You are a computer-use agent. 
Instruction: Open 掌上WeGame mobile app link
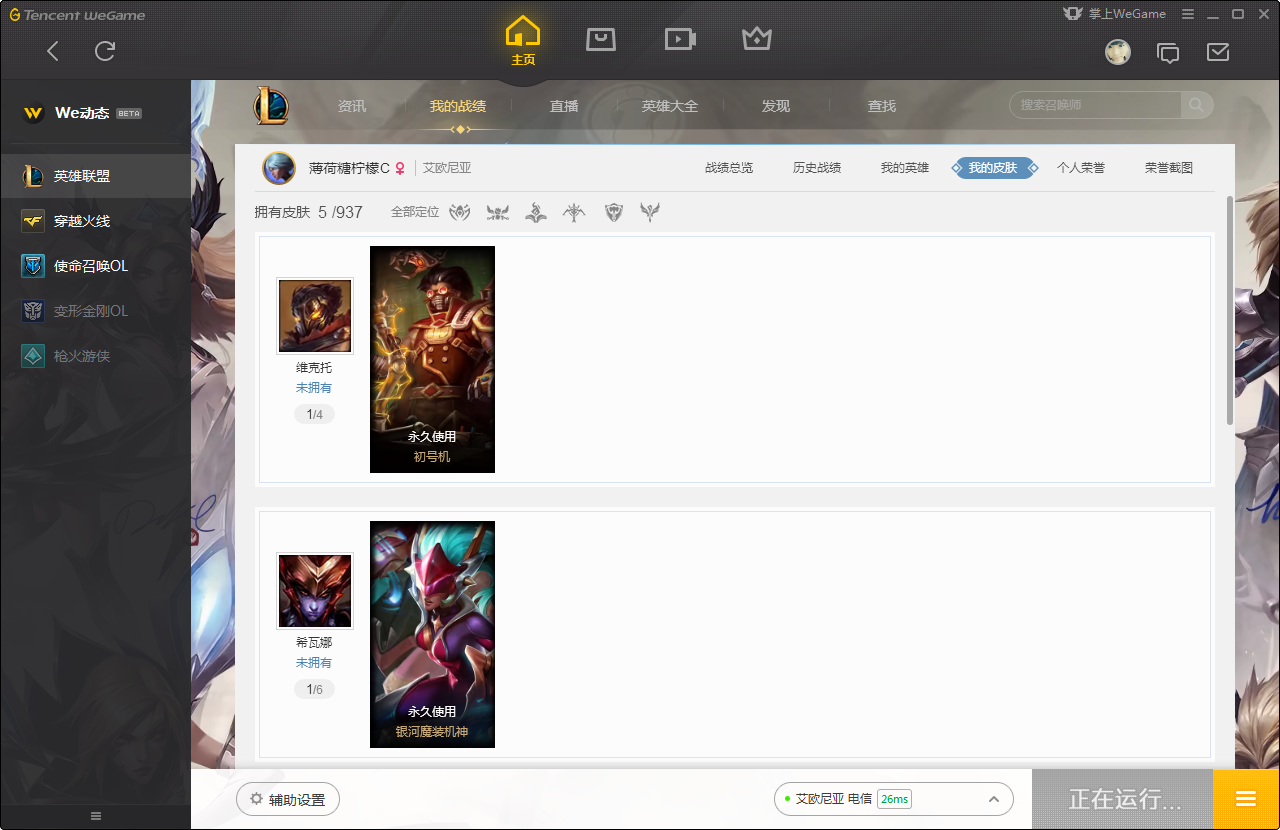pyautogui.click(x=1115, y=14)
